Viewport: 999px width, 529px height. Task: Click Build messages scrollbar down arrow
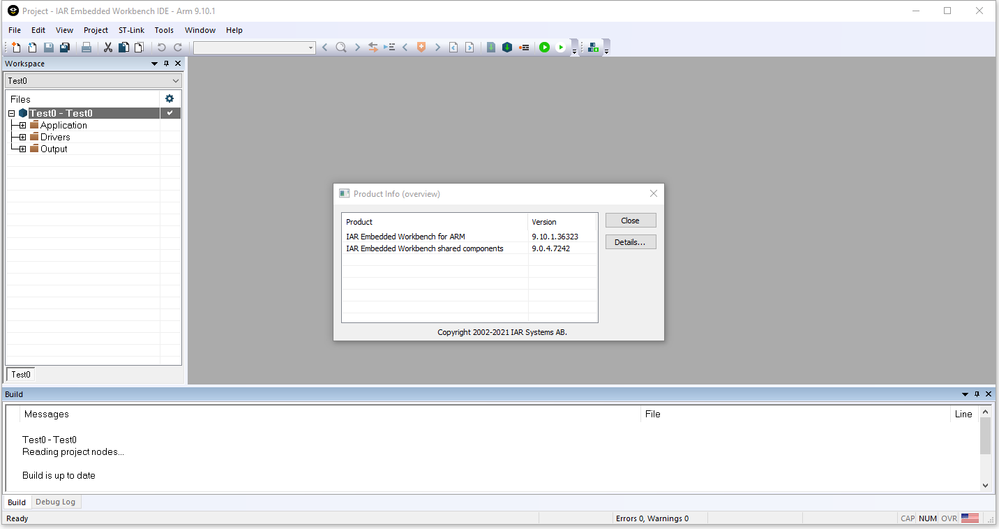986,486
